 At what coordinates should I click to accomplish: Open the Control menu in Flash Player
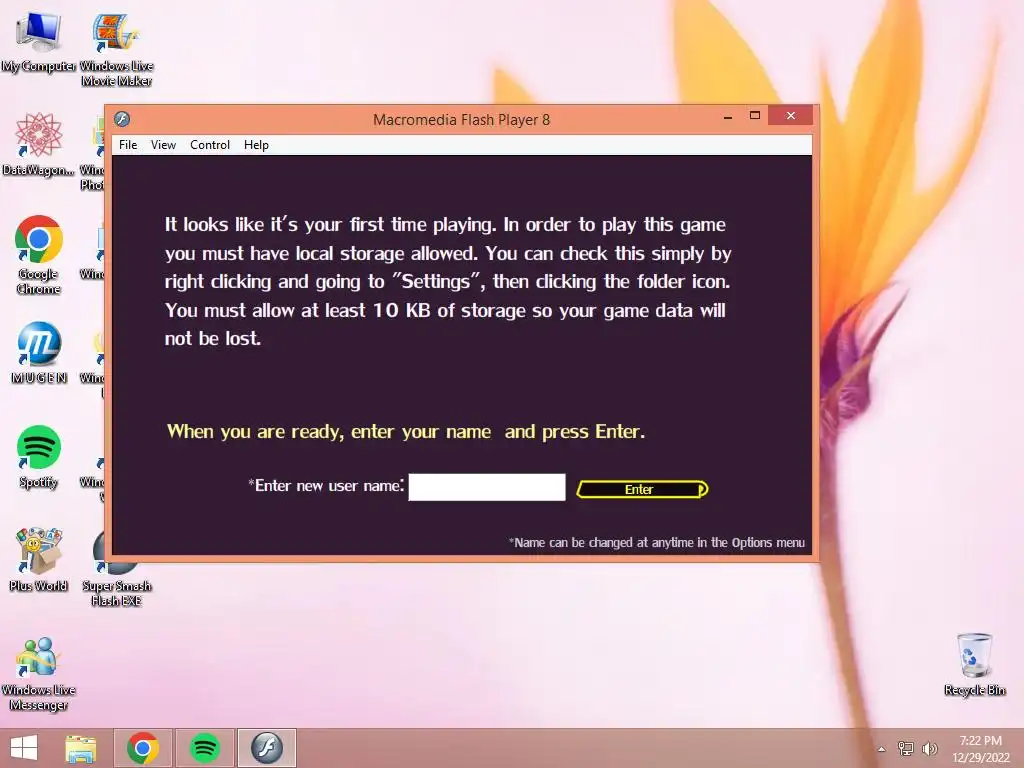point(210,145)
